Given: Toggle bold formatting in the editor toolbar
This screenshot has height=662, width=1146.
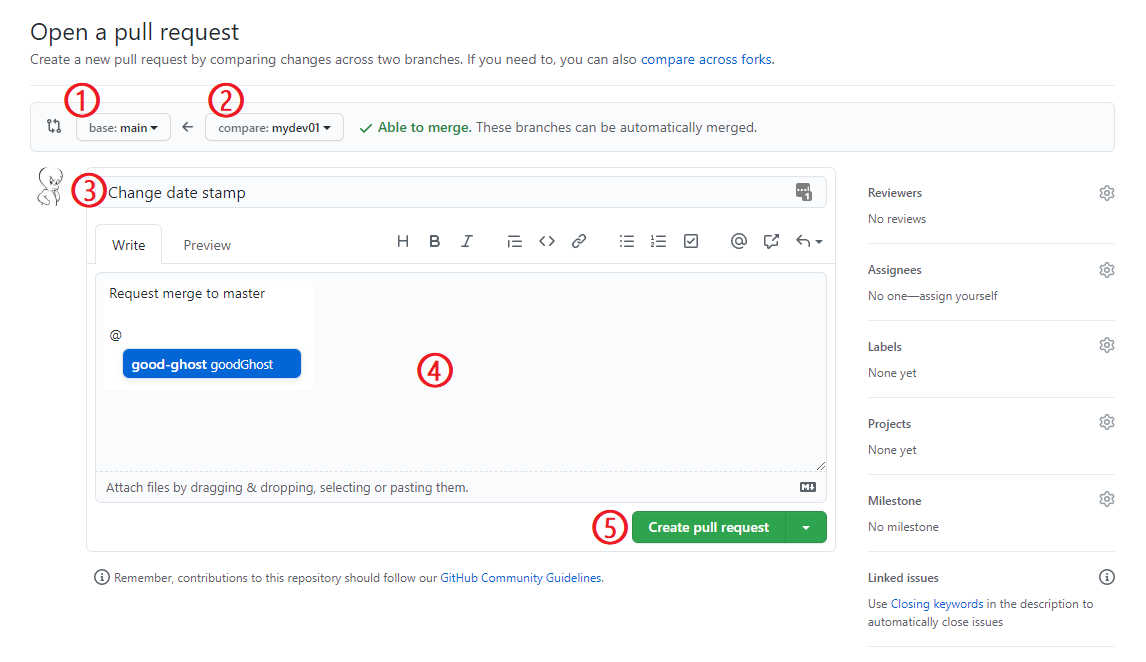Looking at the screenshot, I should [x=434, y=240].
